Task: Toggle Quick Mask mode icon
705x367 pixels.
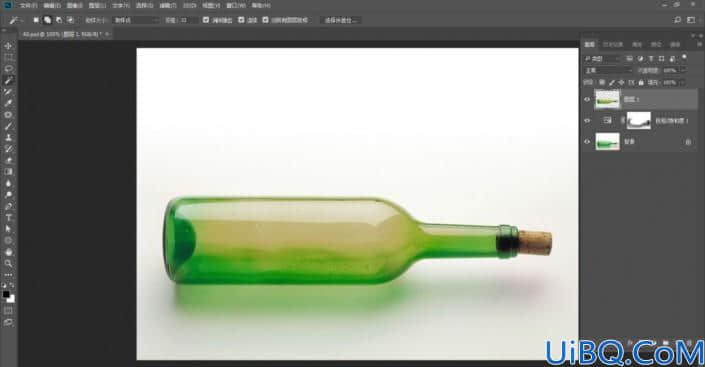Action: point(8,310)
